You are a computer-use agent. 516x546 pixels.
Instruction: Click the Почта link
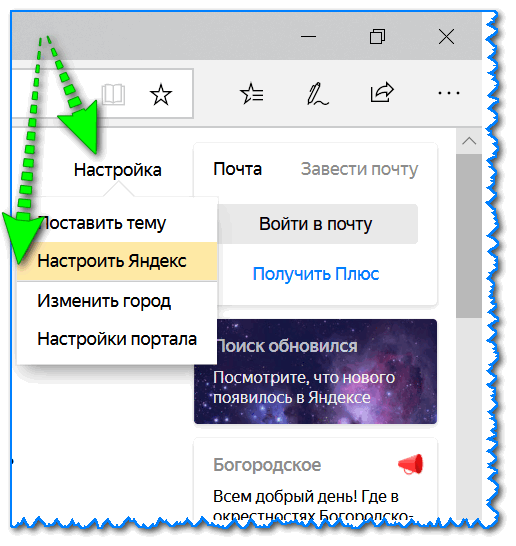[x=237, y=169]
